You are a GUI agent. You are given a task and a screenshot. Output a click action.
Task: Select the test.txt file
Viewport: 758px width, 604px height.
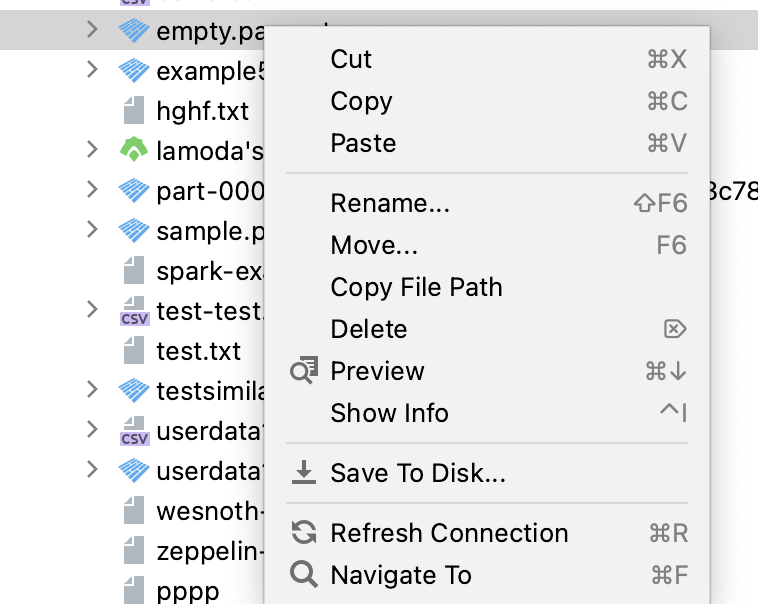click(198, 351)
